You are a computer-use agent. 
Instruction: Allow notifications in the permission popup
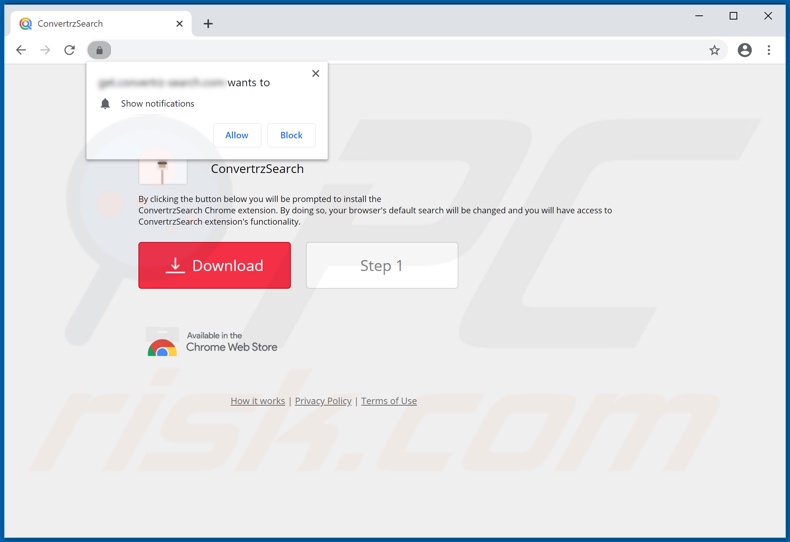point(237,135)
